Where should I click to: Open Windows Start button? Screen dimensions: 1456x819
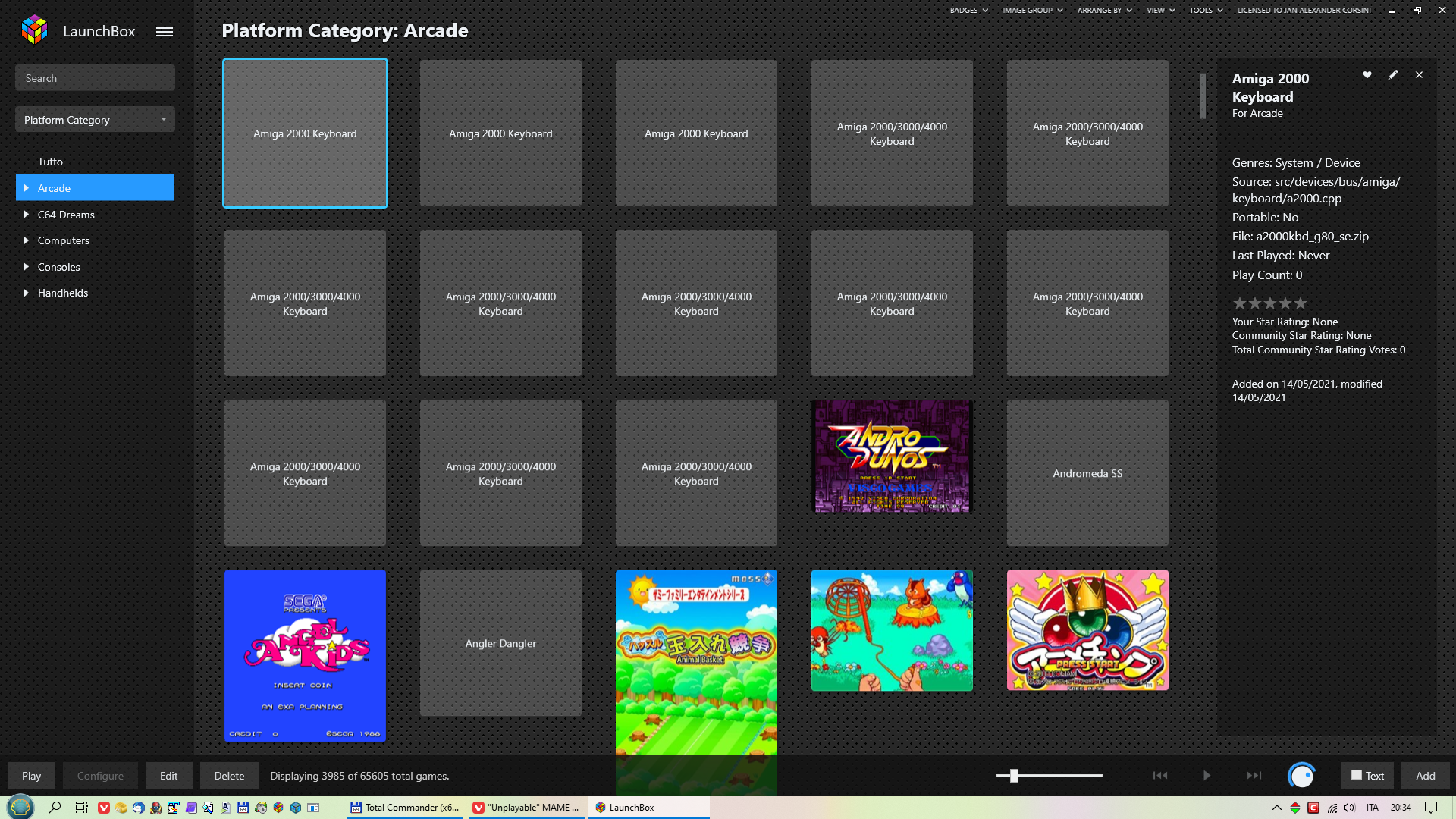click(x=20, y=807)
